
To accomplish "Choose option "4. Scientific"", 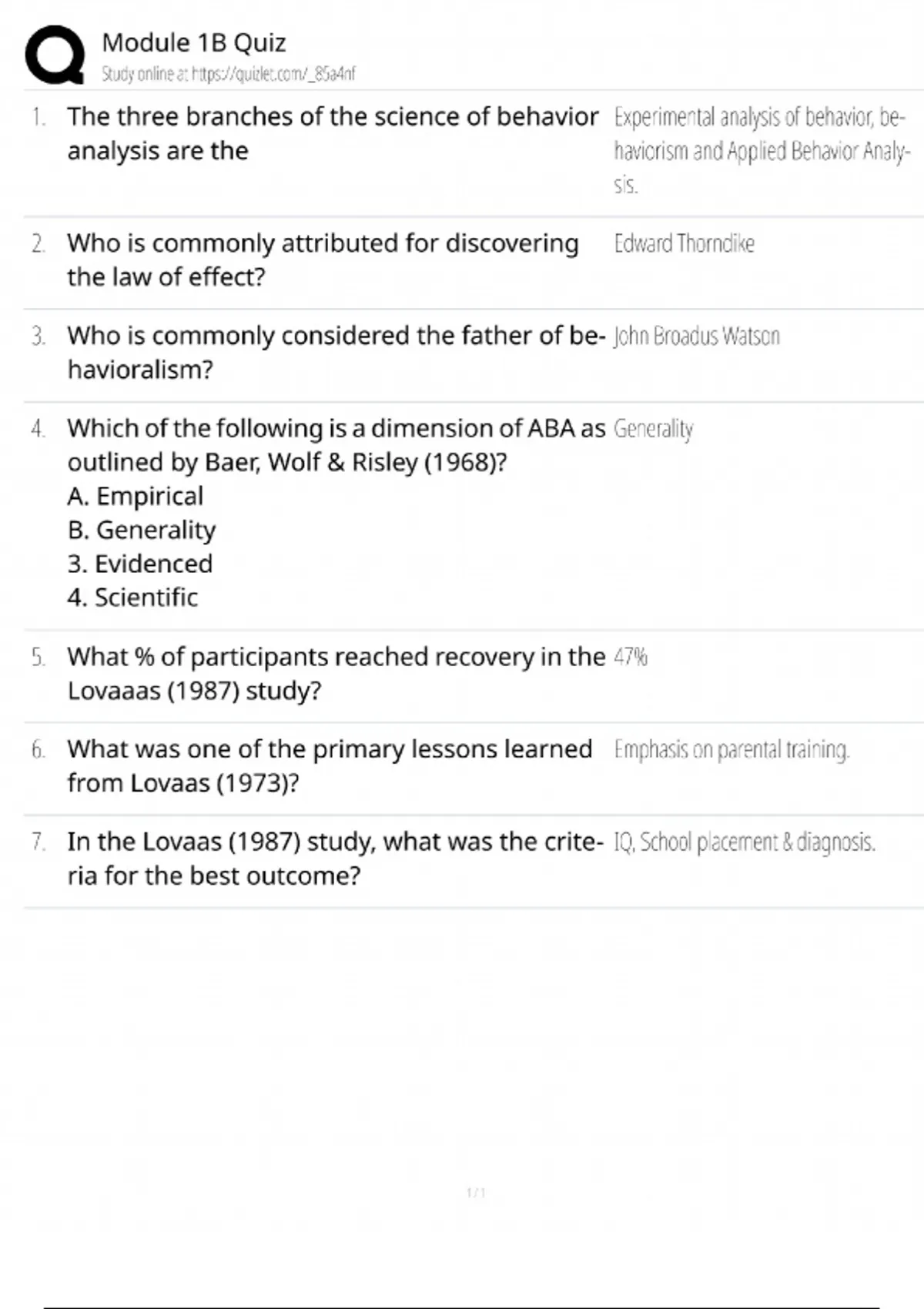I will pos(132,598).
